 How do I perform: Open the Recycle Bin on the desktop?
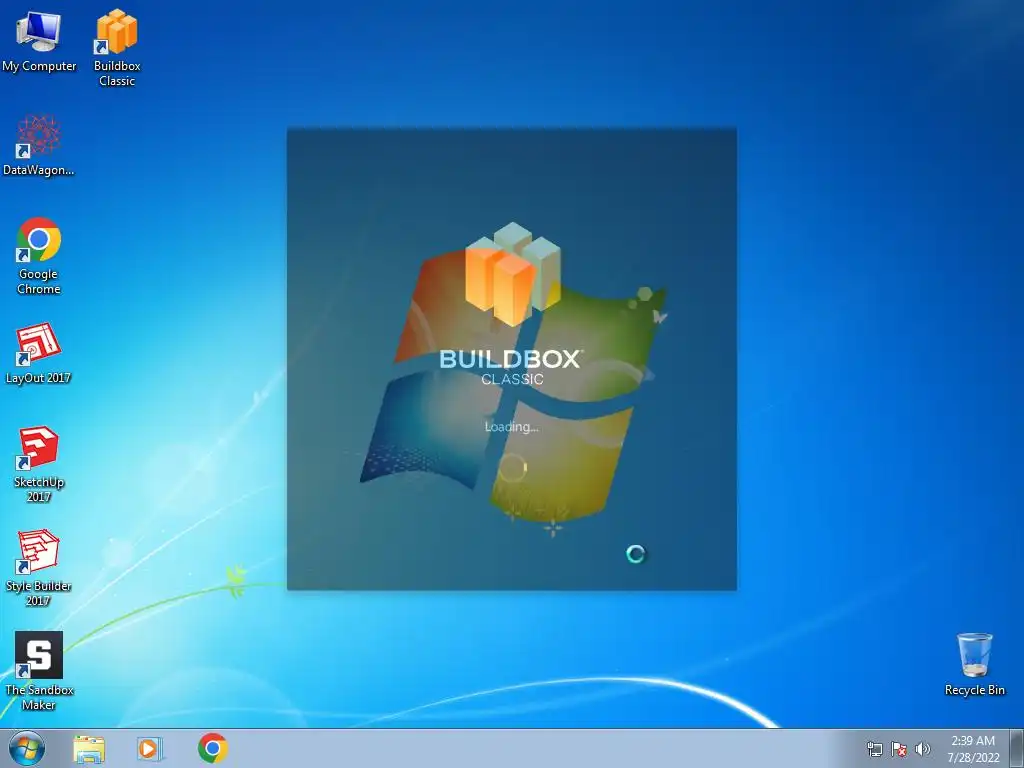[x=974, y=664]
